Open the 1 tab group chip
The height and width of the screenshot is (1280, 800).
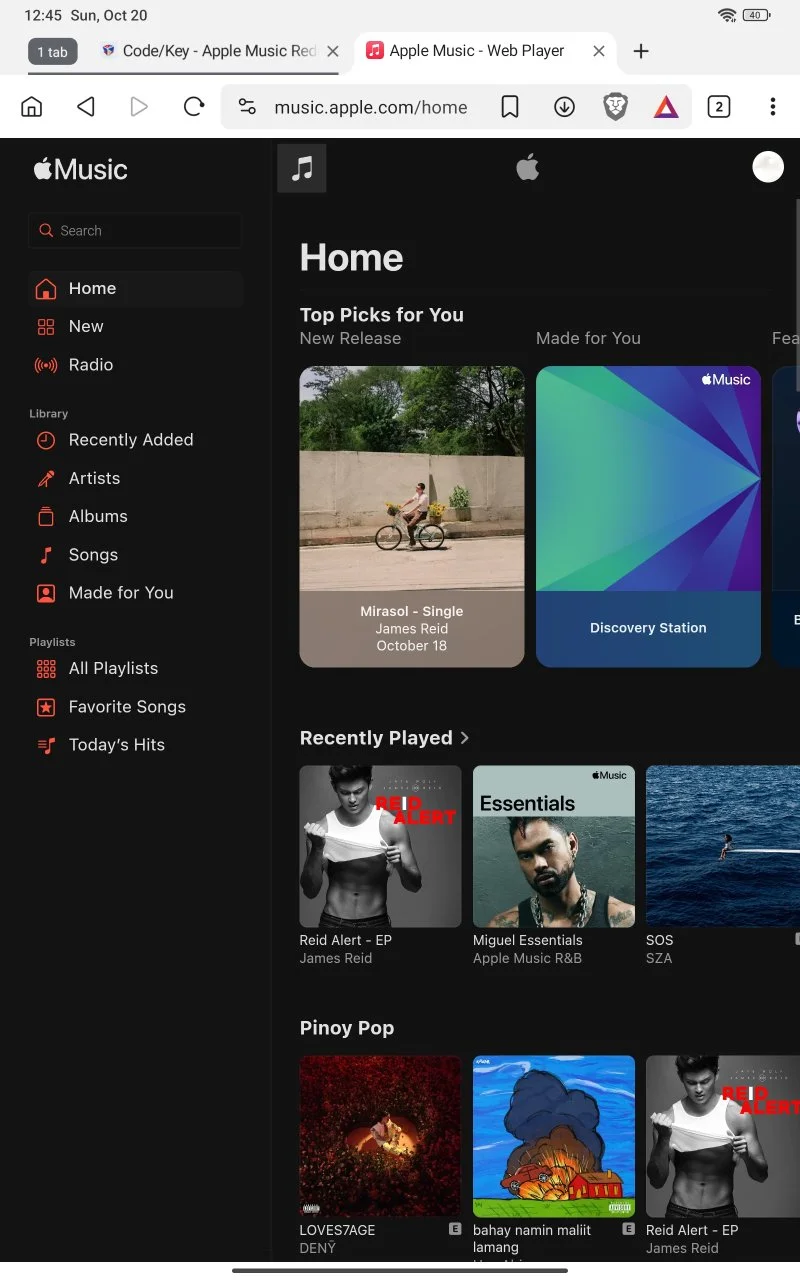click(x=52, y=52)
